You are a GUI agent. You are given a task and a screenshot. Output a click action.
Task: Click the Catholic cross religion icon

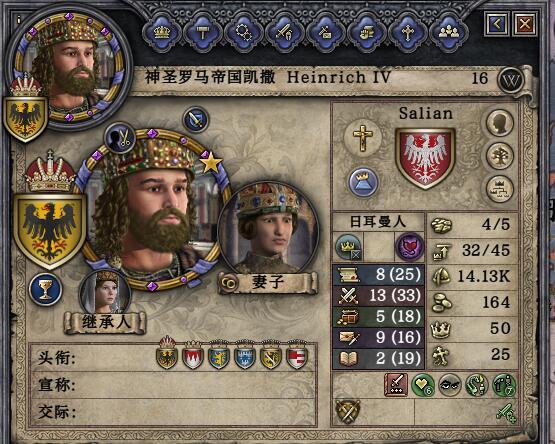coord(362,138)
